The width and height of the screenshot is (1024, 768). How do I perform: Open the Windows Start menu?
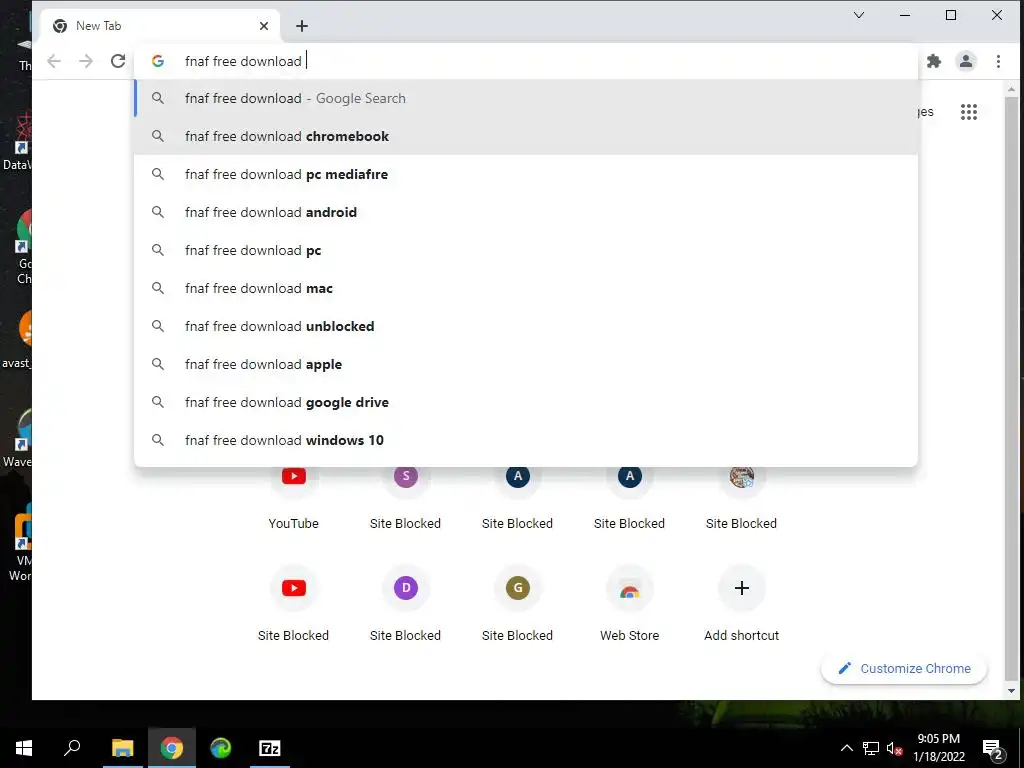pyautogui.click(x=24, y=748)
